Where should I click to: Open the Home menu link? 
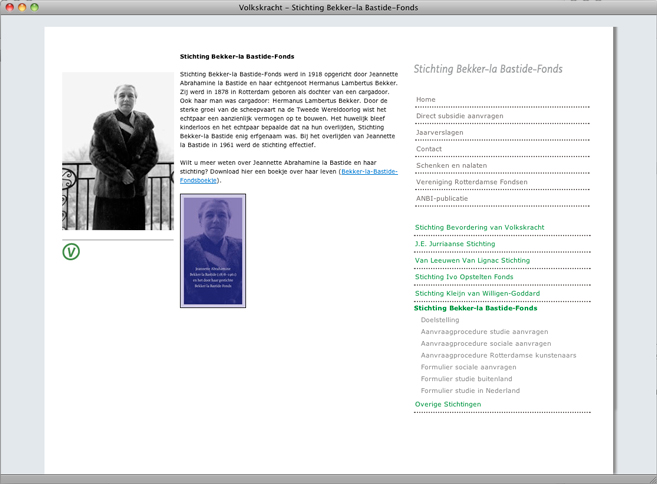tap(426, 99)
